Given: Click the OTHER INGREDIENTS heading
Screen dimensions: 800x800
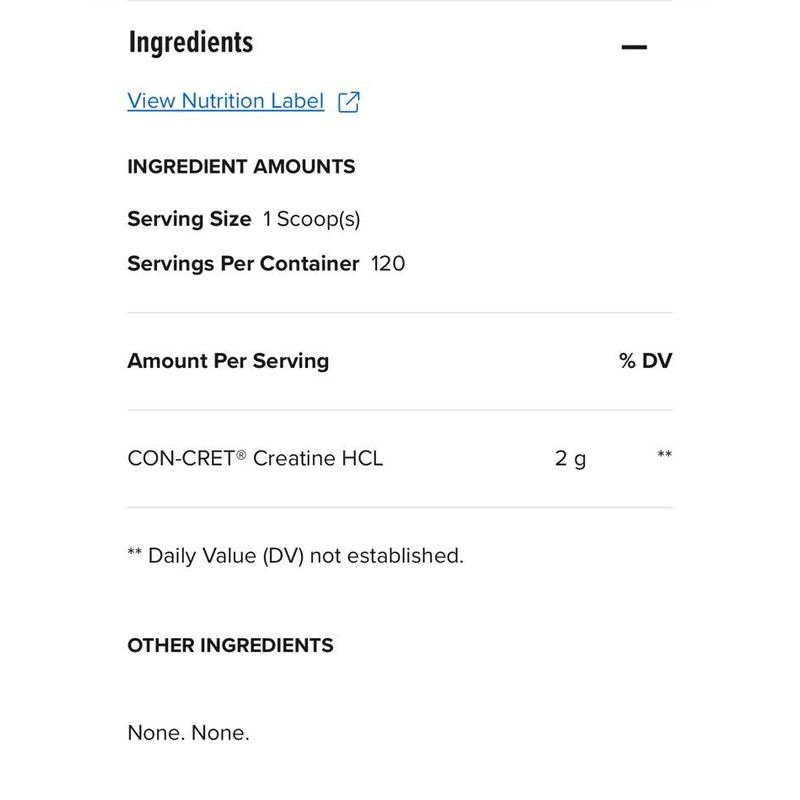Looking at the screenshot, I should 230,645.
